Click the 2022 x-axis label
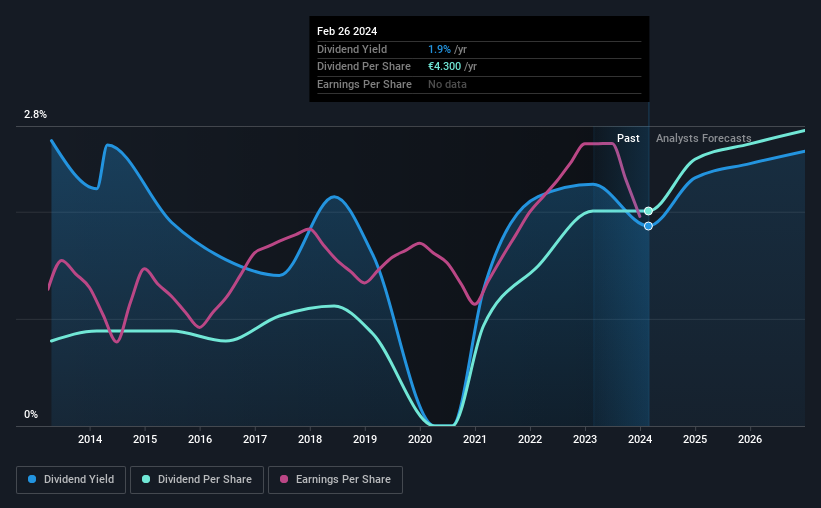Image resolution: width=821 pixels, height=508 pixels. [530, 439]
